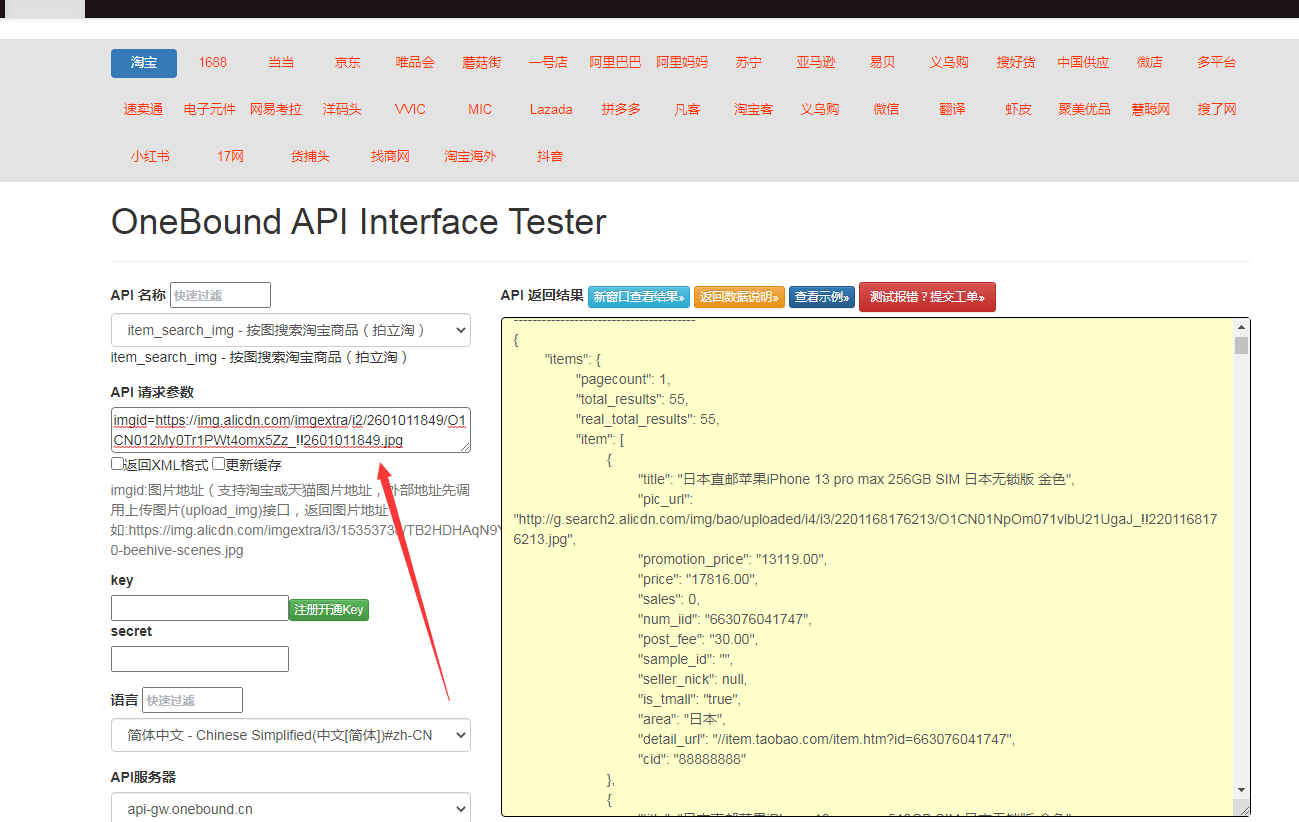Click the "promotion_price": "13119.00" line

pyautogui.click(x=733, y=559)
